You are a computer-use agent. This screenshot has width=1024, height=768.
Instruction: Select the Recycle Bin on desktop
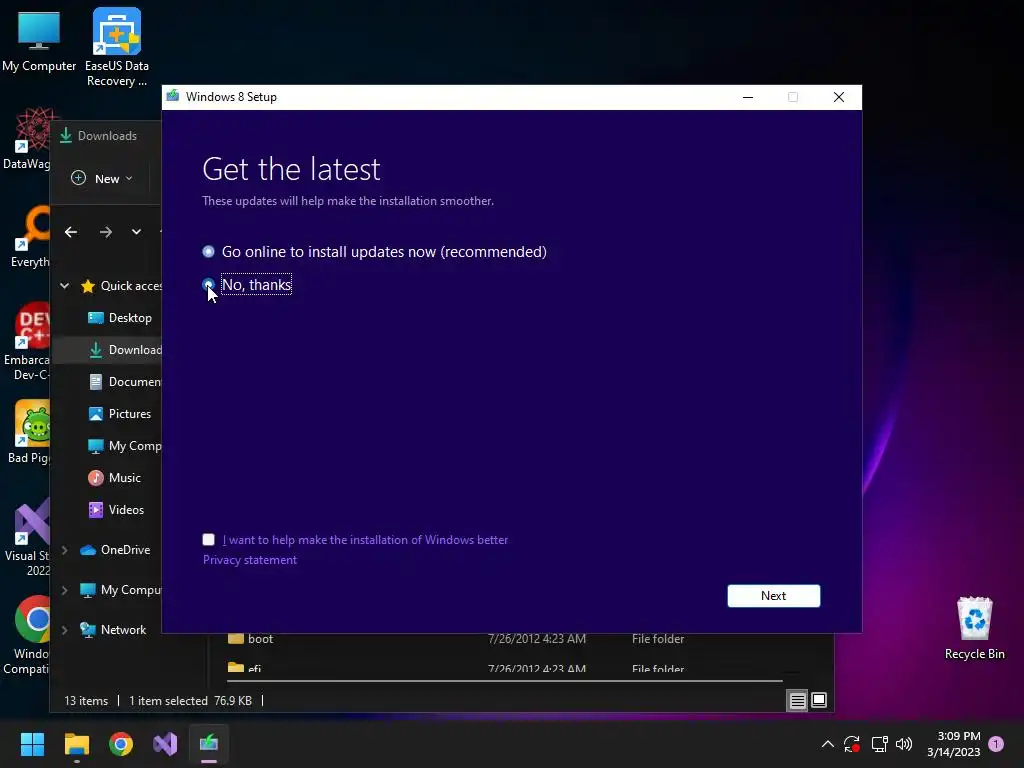[974, 628]
